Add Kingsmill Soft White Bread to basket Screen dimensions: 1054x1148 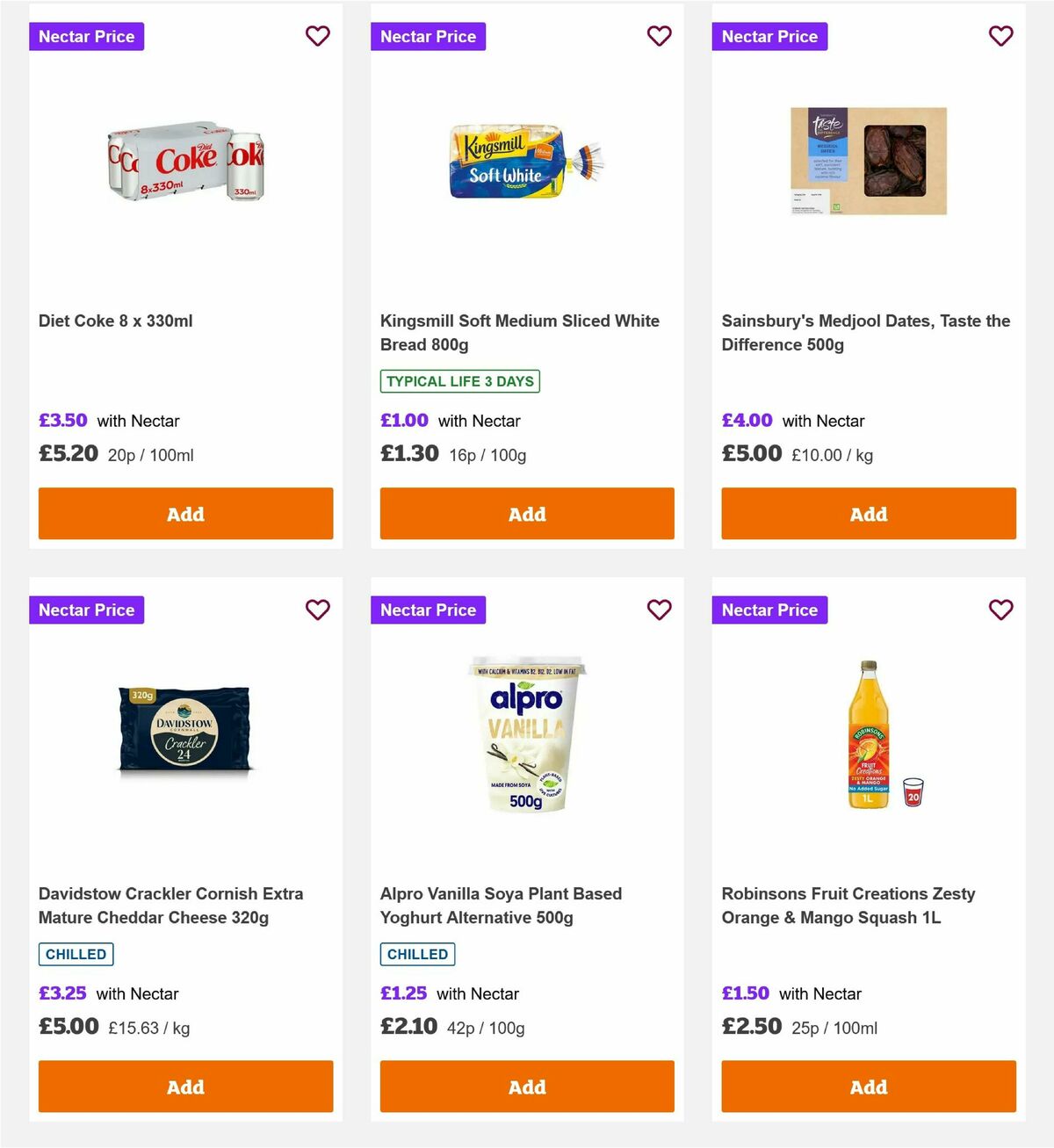coord(526,513)
